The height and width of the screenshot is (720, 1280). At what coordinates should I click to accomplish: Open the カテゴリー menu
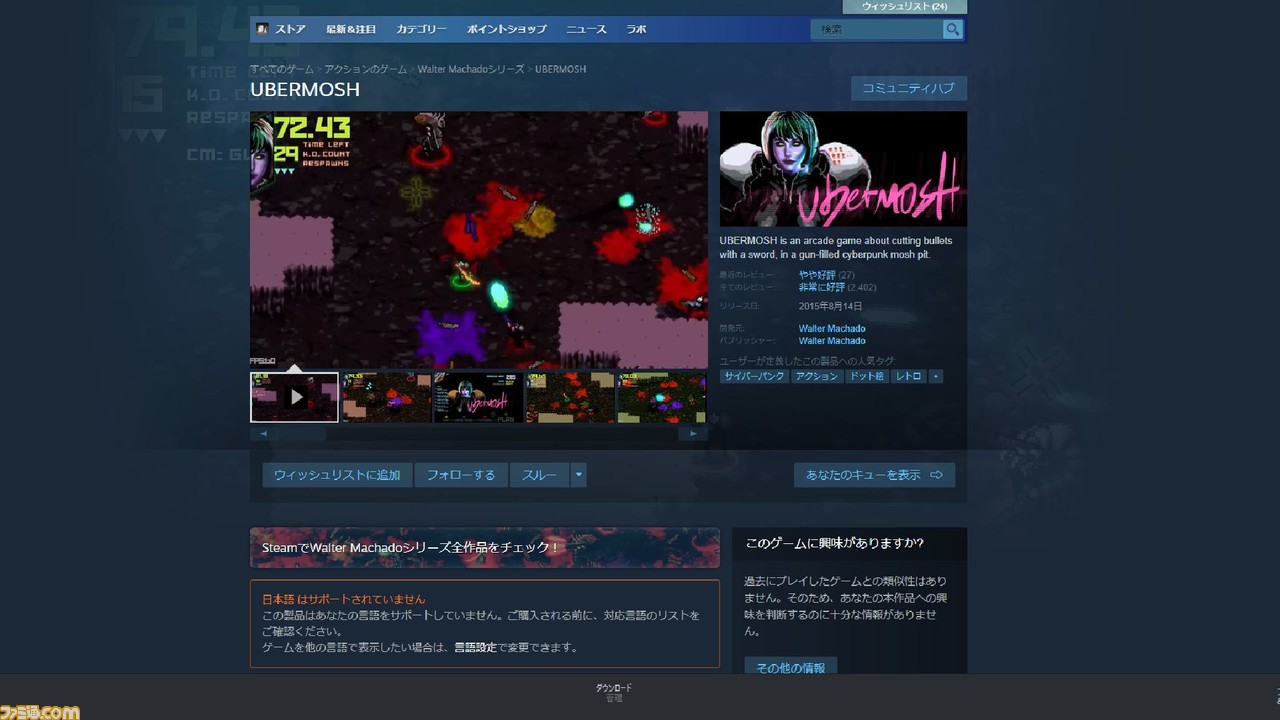tap(421, 30)
